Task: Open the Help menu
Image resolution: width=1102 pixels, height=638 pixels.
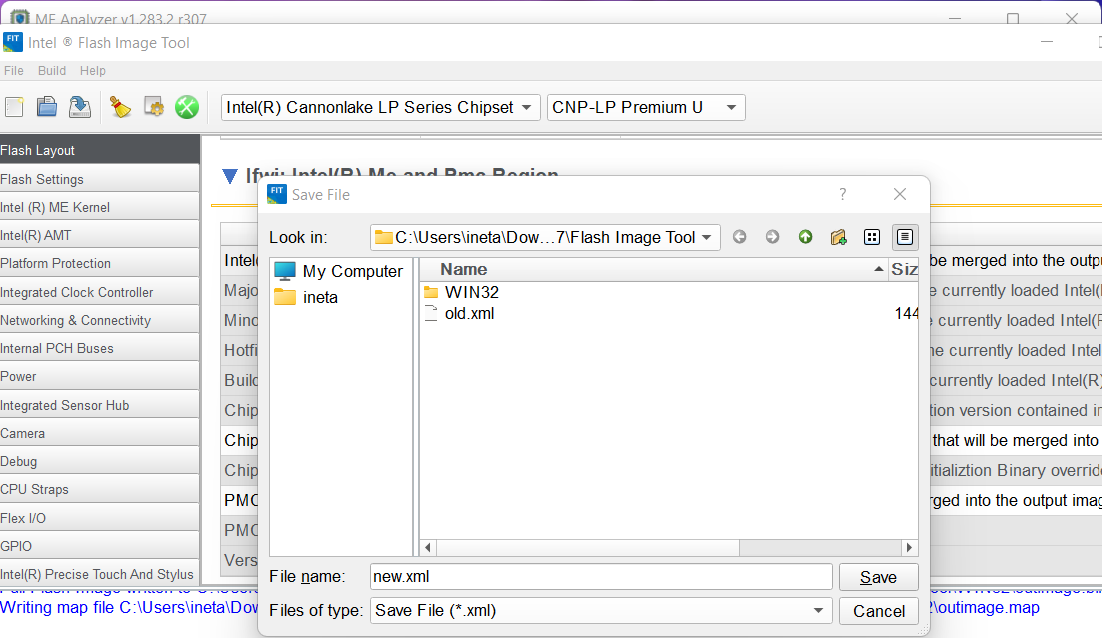Action: [92, 70]
